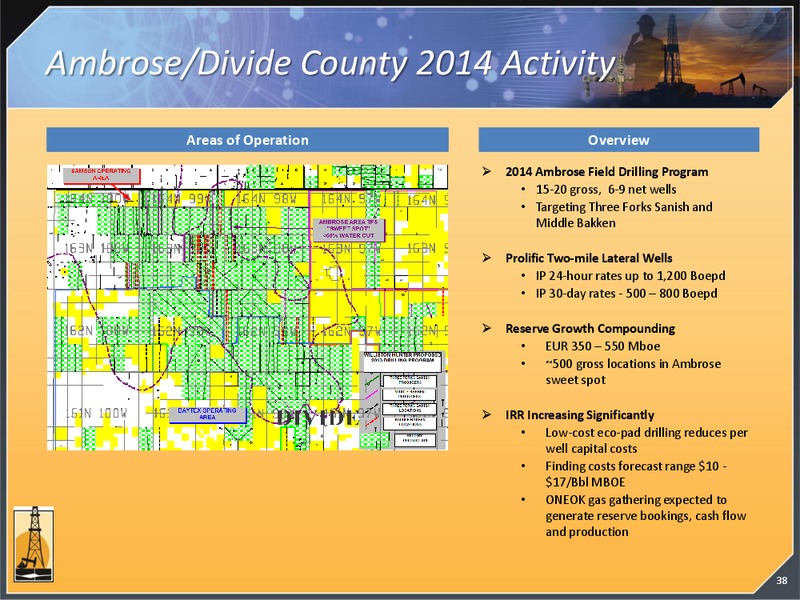Click the '164N 98W' township label on map

tap(267, 199)
